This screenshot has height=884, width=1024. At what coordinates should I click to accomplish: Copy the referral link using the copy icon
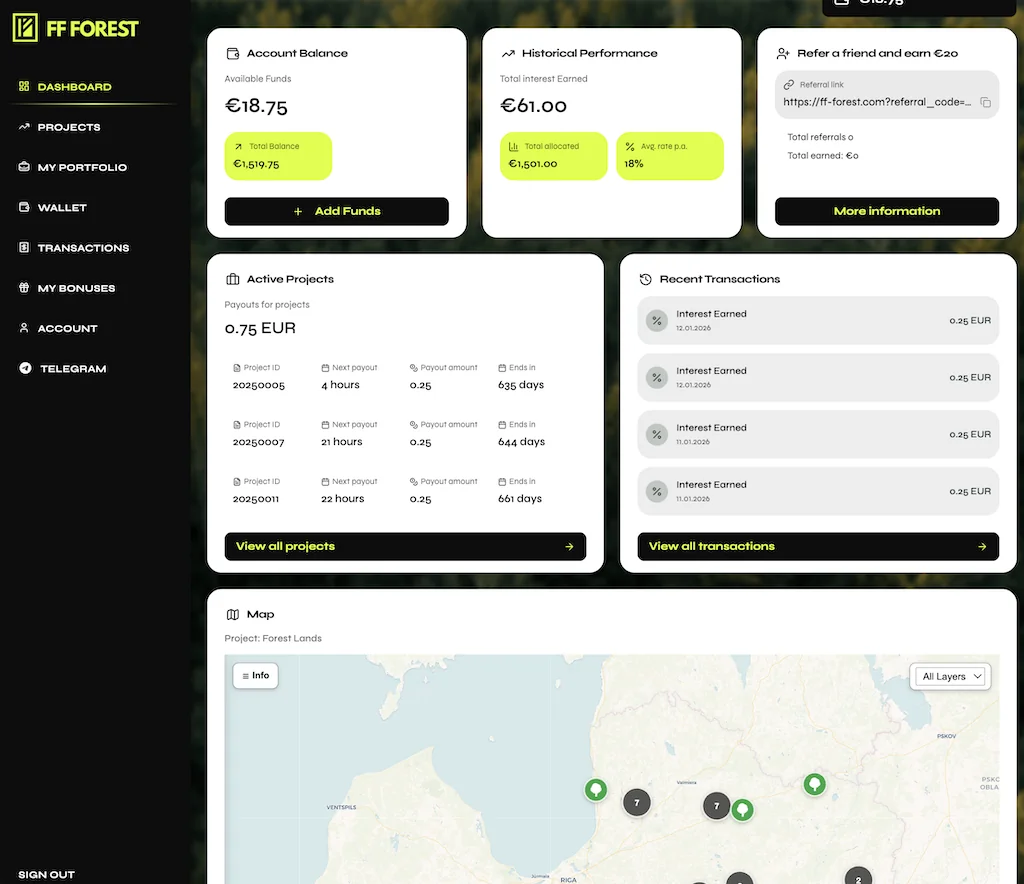coord(985,102)
